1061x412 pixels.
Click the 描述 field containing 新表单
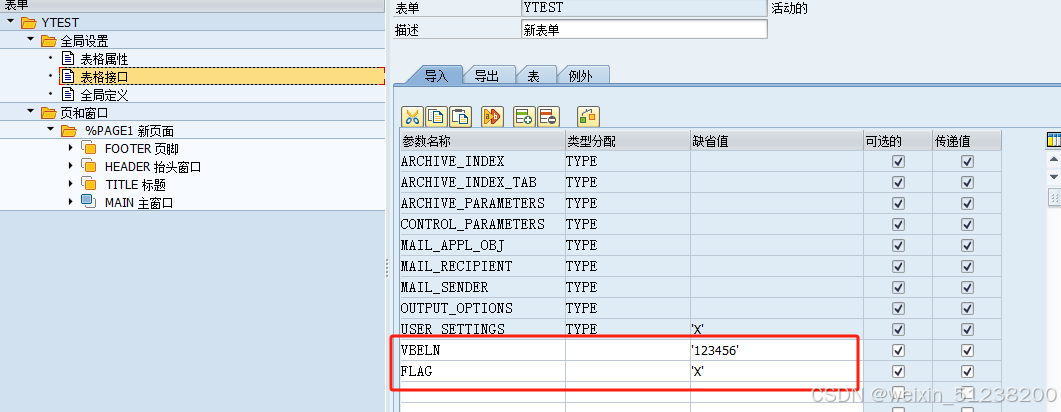(644, 30)
